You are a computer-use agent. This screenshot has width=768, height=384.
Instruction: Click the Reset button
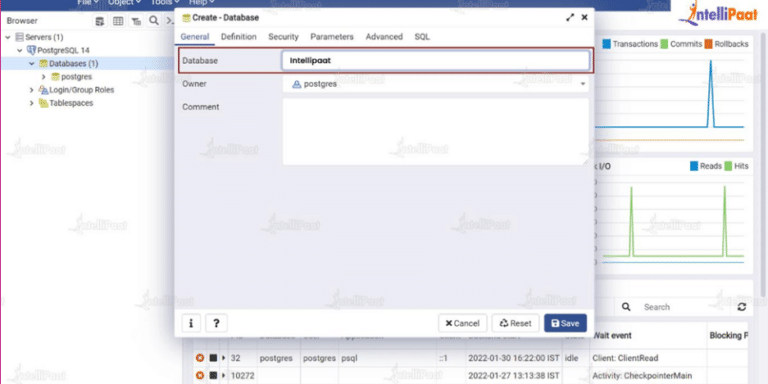click(515, 323)
